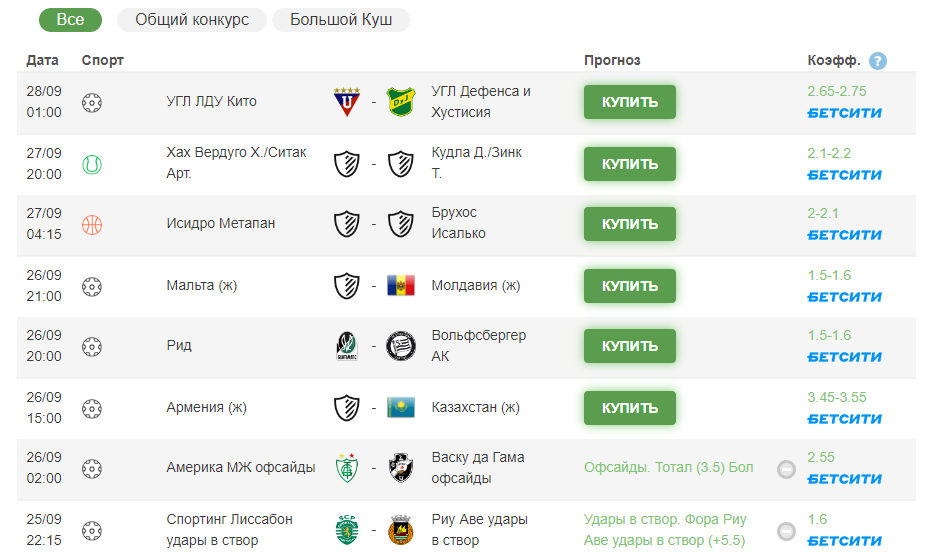Open Бетсити link in Рид row
Viewport: 926px width, 557px height.
pyautogui.click(x=845, y=357)
